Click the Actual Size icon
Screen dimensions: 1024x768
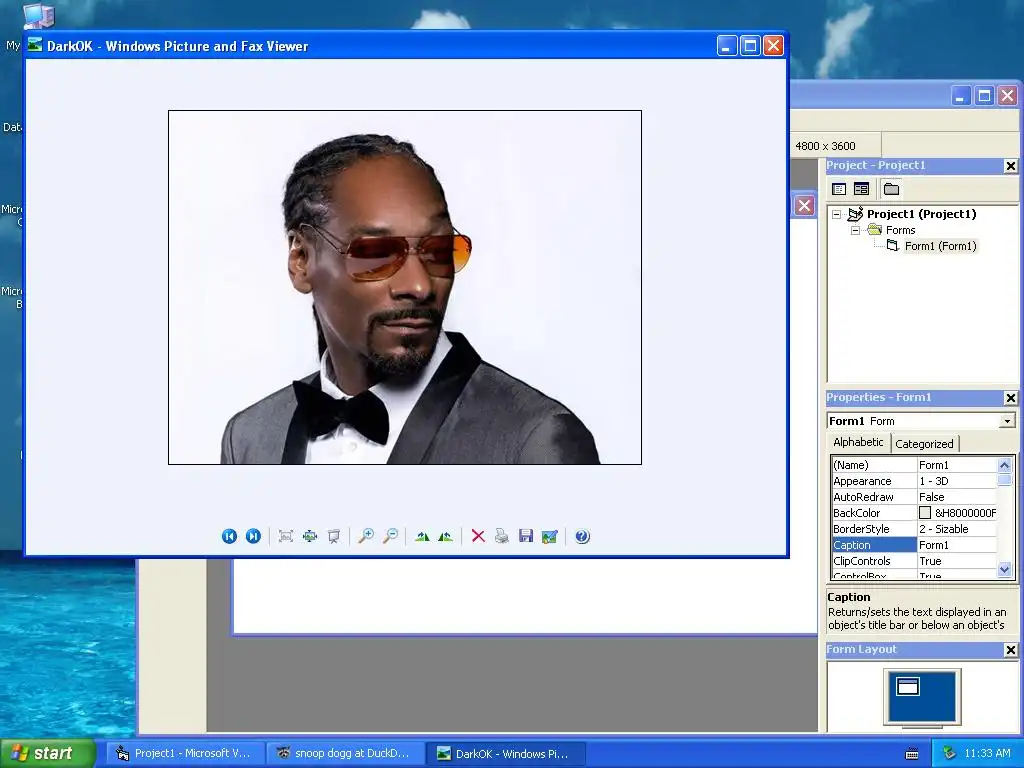(310, 536)
